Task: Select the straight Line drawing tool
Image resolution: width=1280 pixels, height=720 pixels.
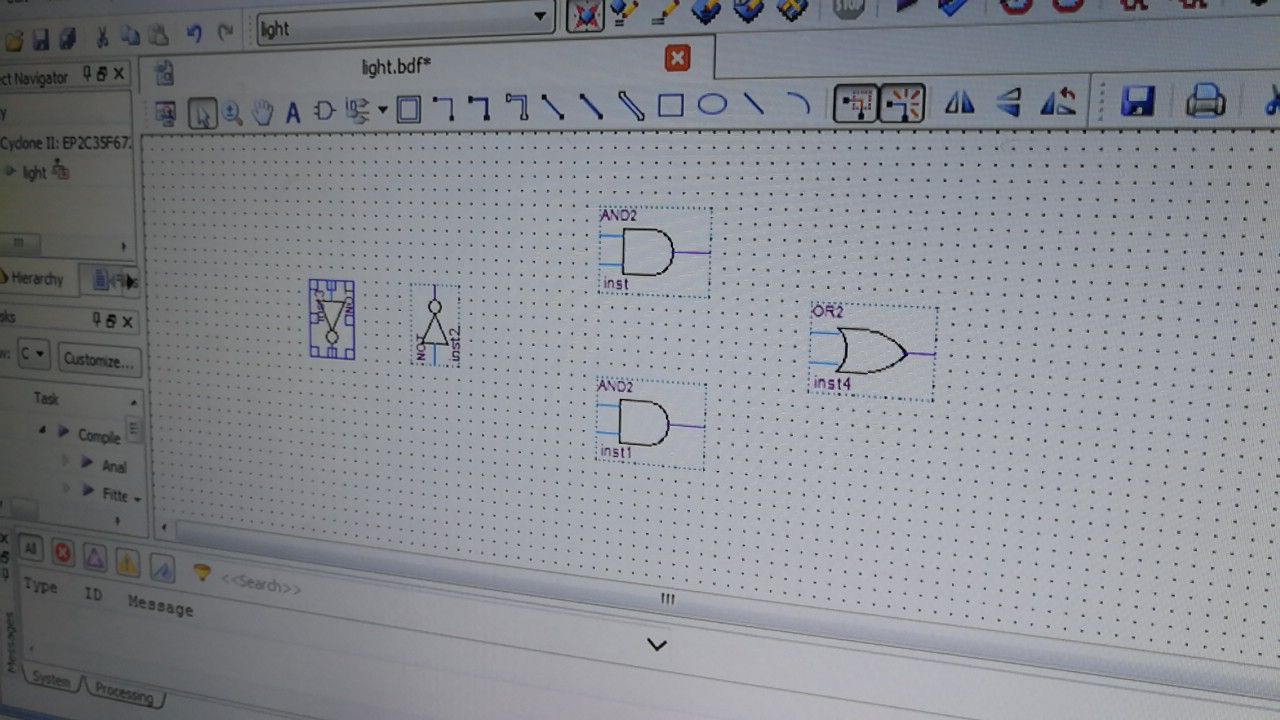Action: [x=753, y=103]
